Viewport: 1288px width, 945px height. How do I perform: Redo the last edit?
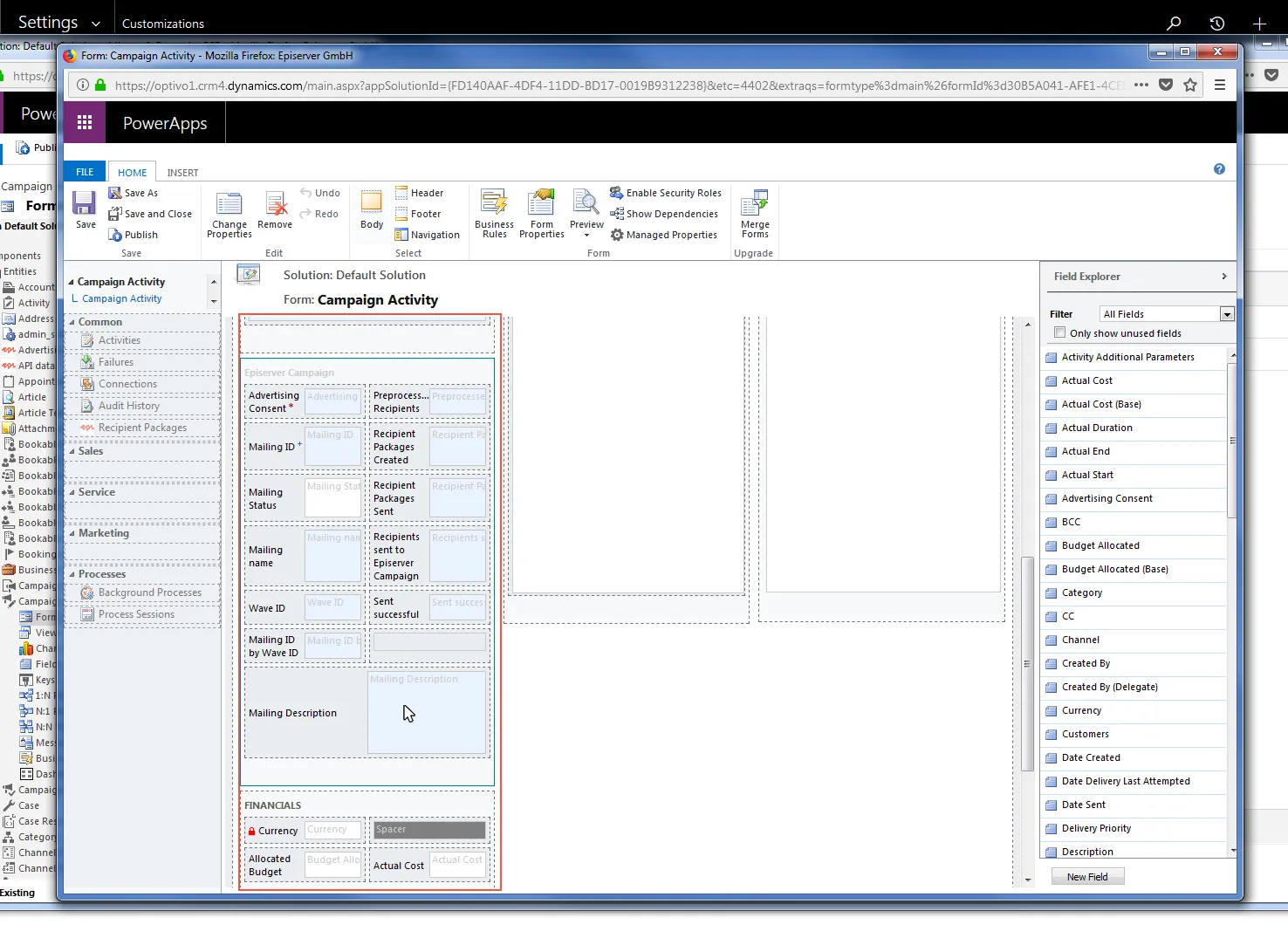coord(319,214)
